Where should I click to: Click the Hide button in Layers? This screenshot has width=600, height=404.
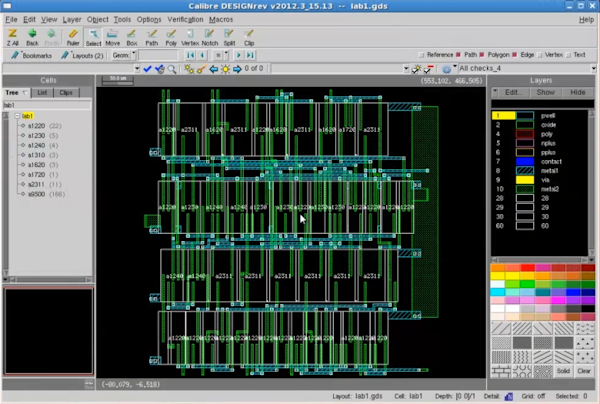[577, 92]
